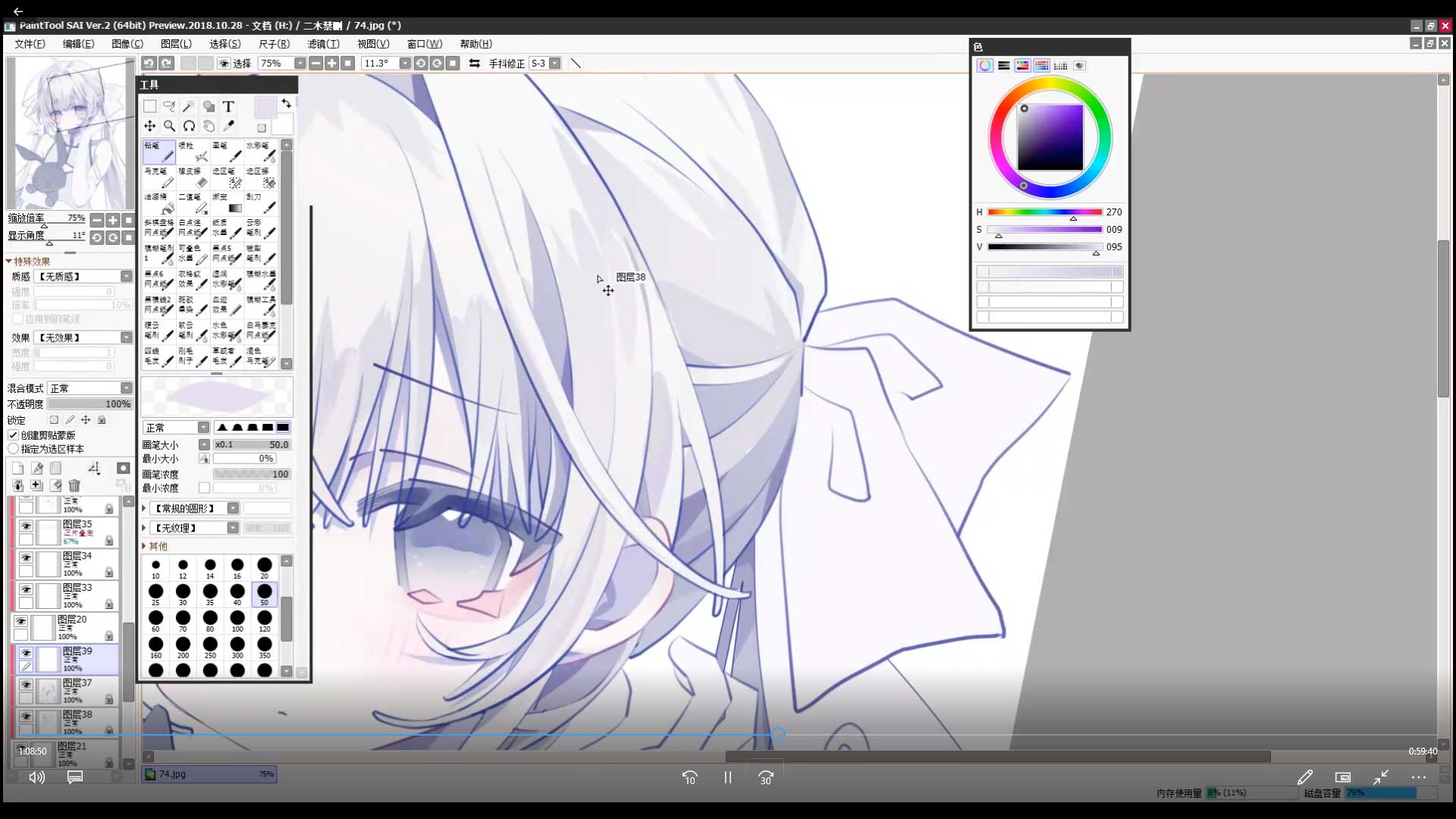Image resolution: width=1456 pixels, height=819 pixels.
Task: Pick the Eyedropper tool
Action: tap(228, 126)
